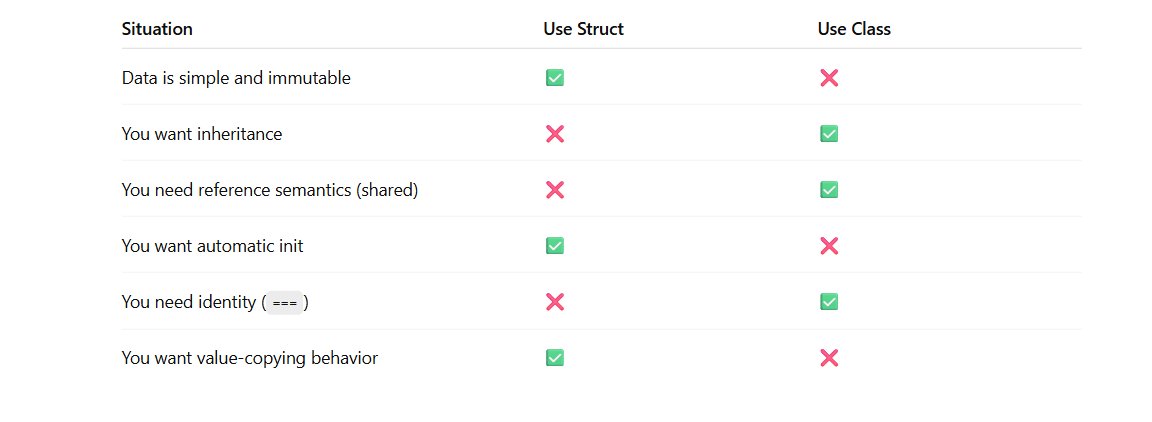
Task: Select the 'You want inheritance' row text
Action: tap(202, 134)
